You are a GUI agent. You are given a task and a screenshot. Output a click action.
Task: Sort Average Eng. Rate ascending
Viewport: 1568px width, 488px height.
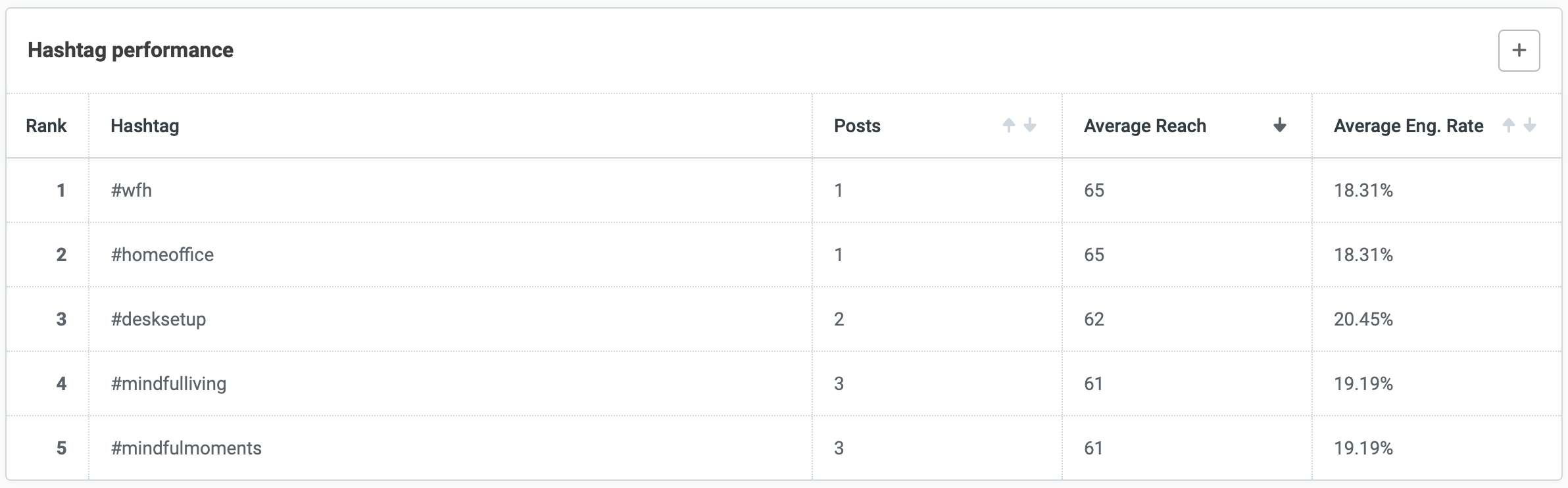(x=1509, y=124)
